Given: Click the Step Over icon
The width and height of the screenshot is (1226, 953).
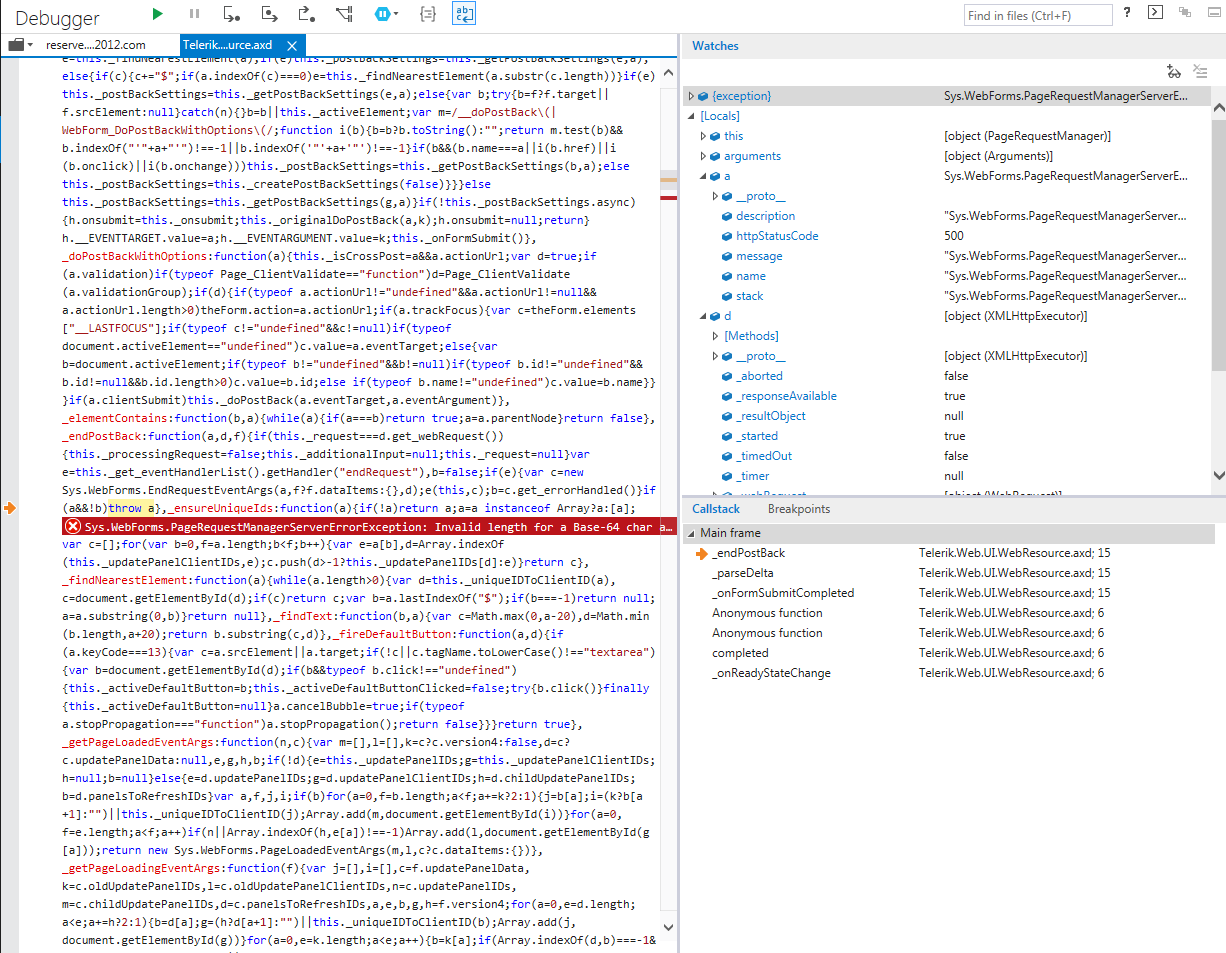Looking at the screenshot, I should click(269, 14).
